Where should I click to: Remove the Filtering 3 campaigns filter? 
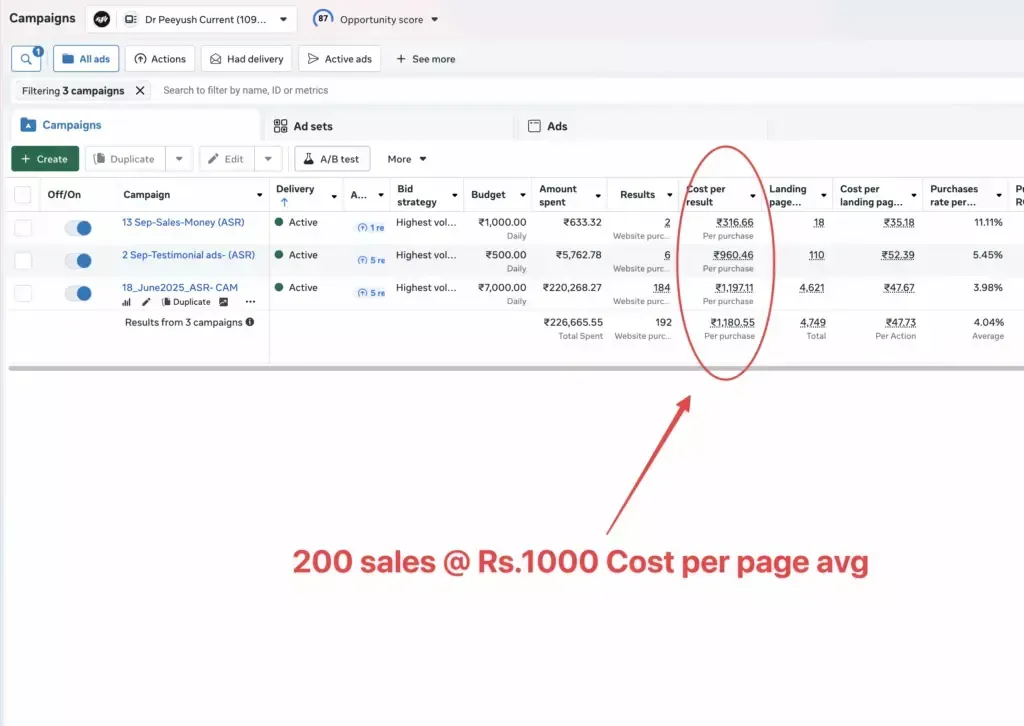coord(140,90)
